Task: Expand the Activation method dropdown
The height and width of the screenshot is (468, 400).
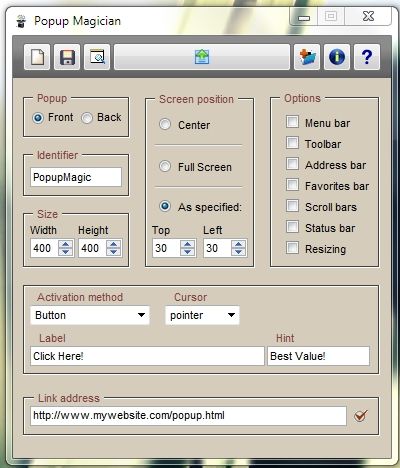Action: [90, 315]
